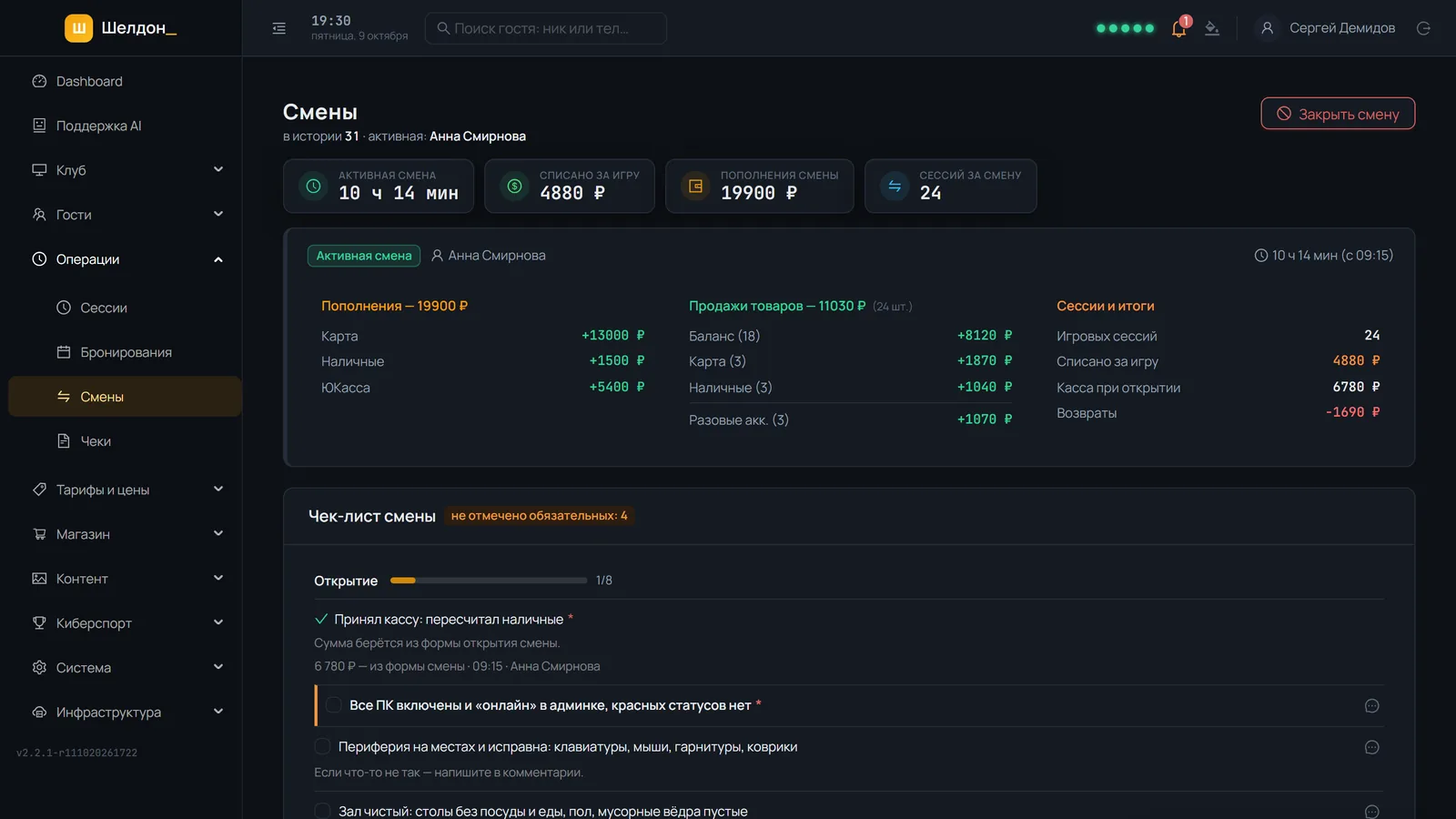The image size is (1456, 819).
Task: Click the paint fill theme icon
Action: point(1212,28)
